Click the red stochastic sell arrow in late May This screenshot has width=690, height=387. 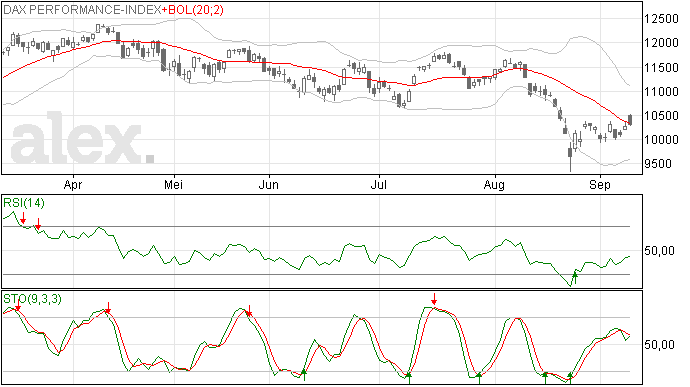coord(249,311)
